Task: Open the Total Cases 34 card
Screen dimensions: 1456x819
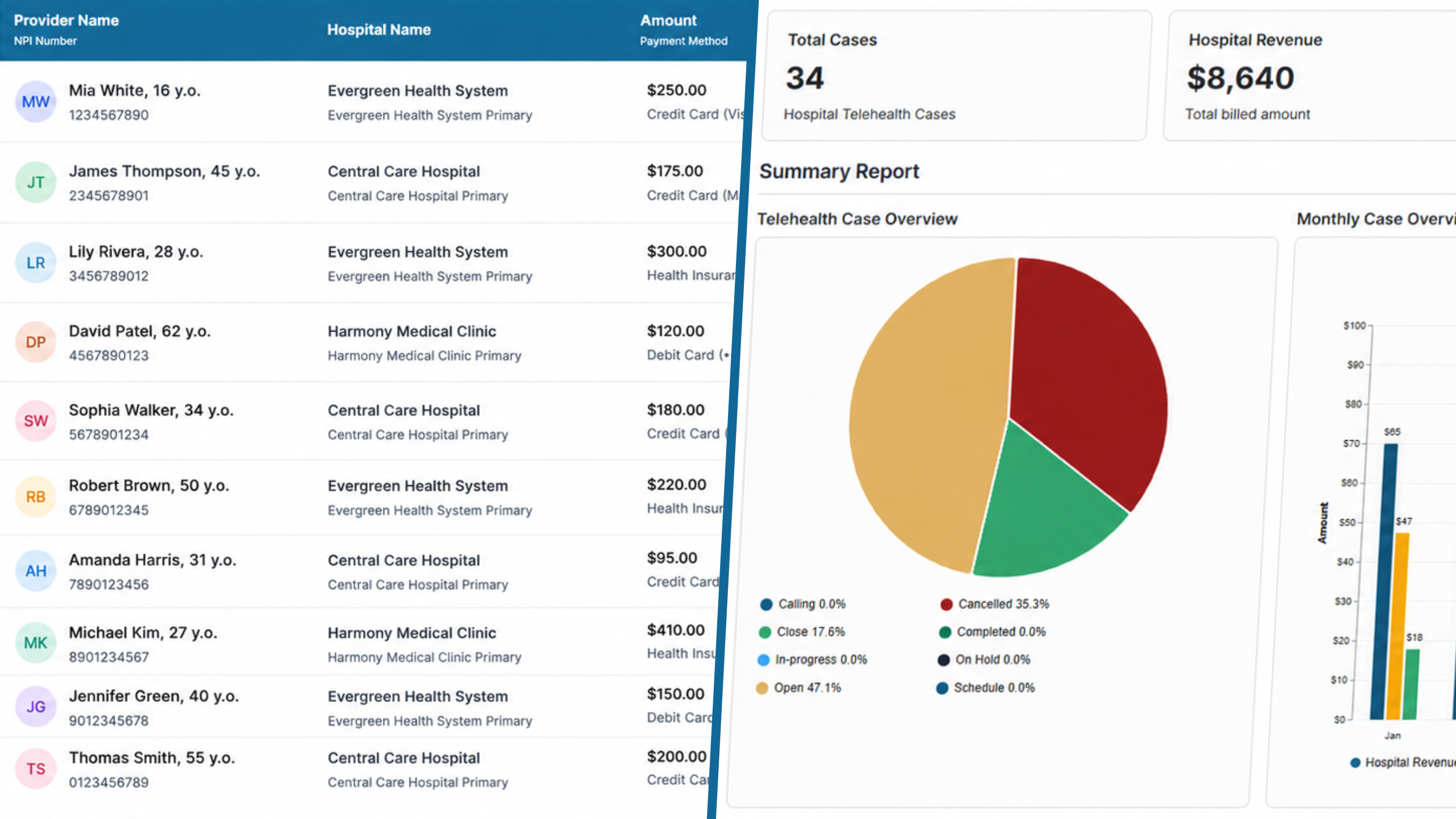Action: click(957, 76)
